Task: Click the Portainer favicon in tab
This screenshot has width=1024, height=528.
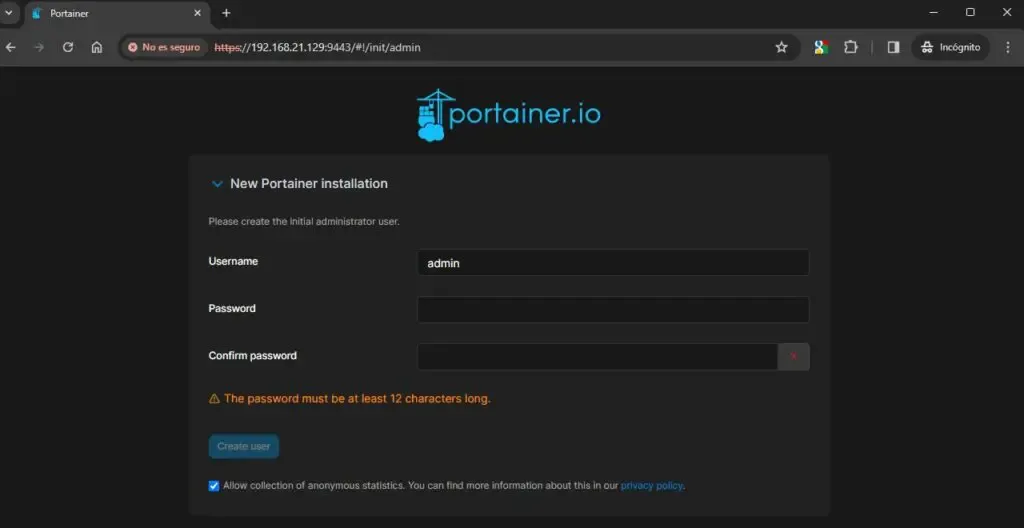Action: pyautogui.click(x=37, y=13)
